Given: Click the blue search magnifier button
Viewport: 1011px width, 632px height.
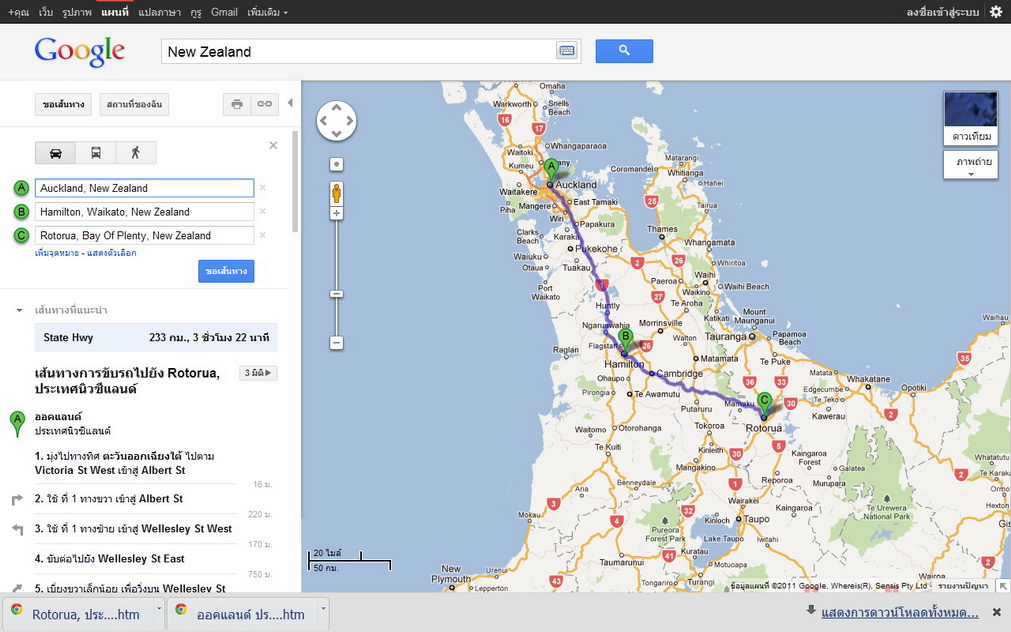Looking at the screenshot, I should (624, 51).
